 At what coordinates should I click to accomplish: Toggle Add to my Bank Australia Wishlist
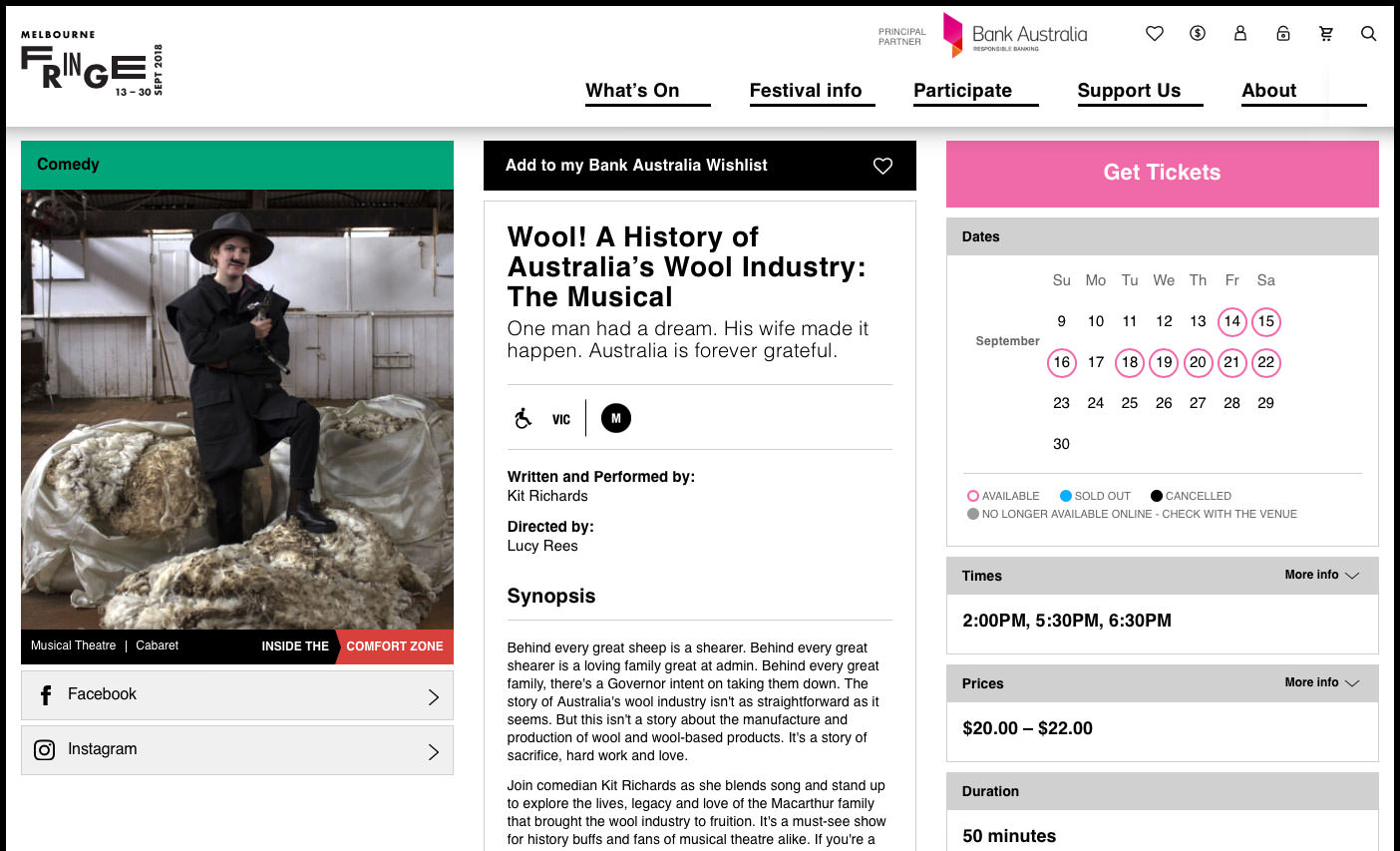point(699,166)
